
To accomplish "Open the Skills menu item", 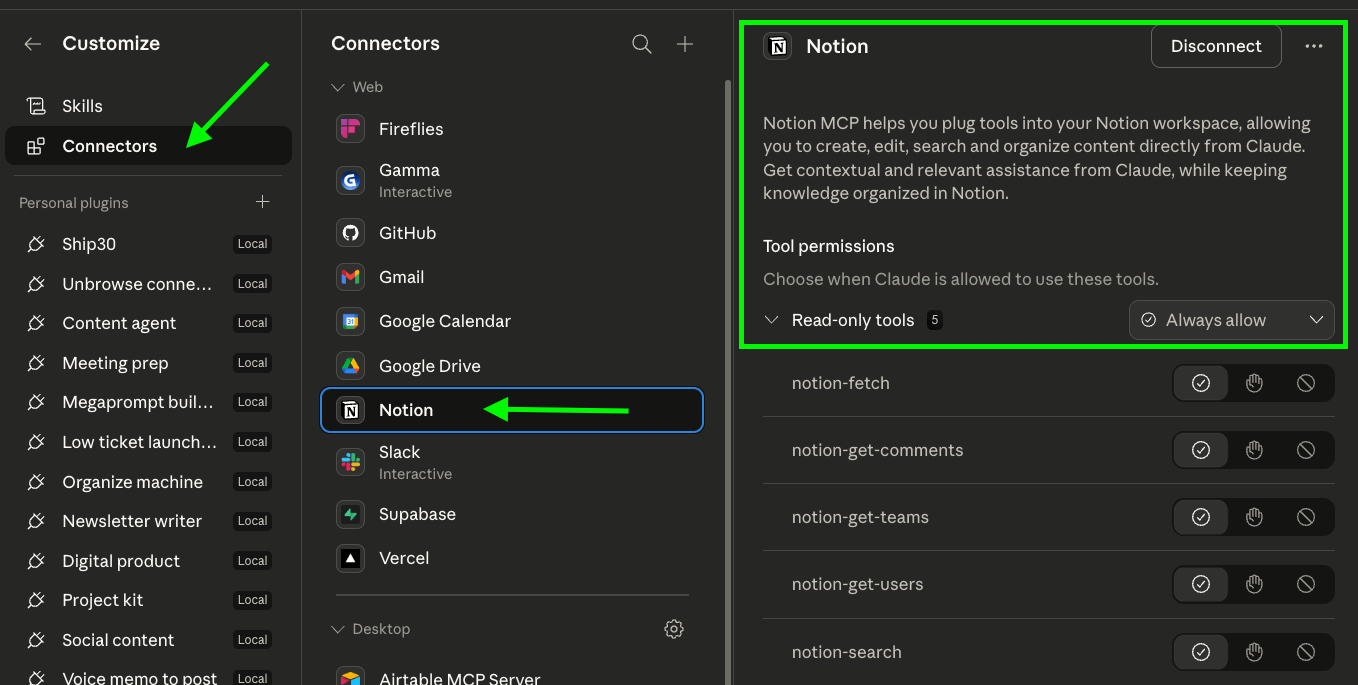I will (82, 106).
